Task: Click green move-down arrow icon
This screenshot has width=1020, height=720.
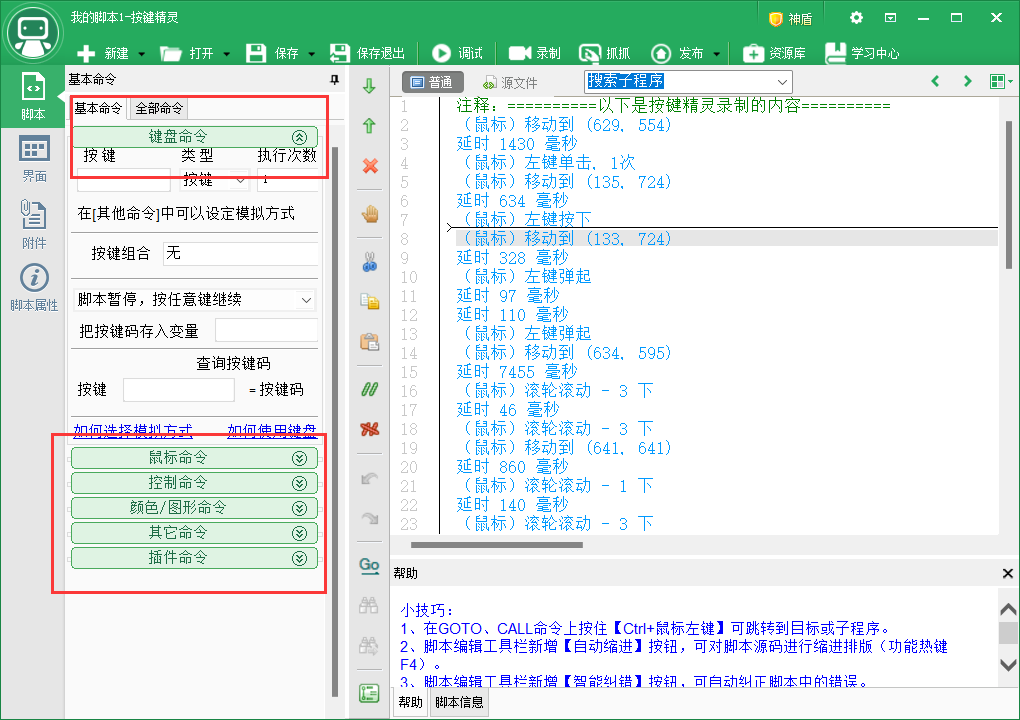Action: click(369, 86)
